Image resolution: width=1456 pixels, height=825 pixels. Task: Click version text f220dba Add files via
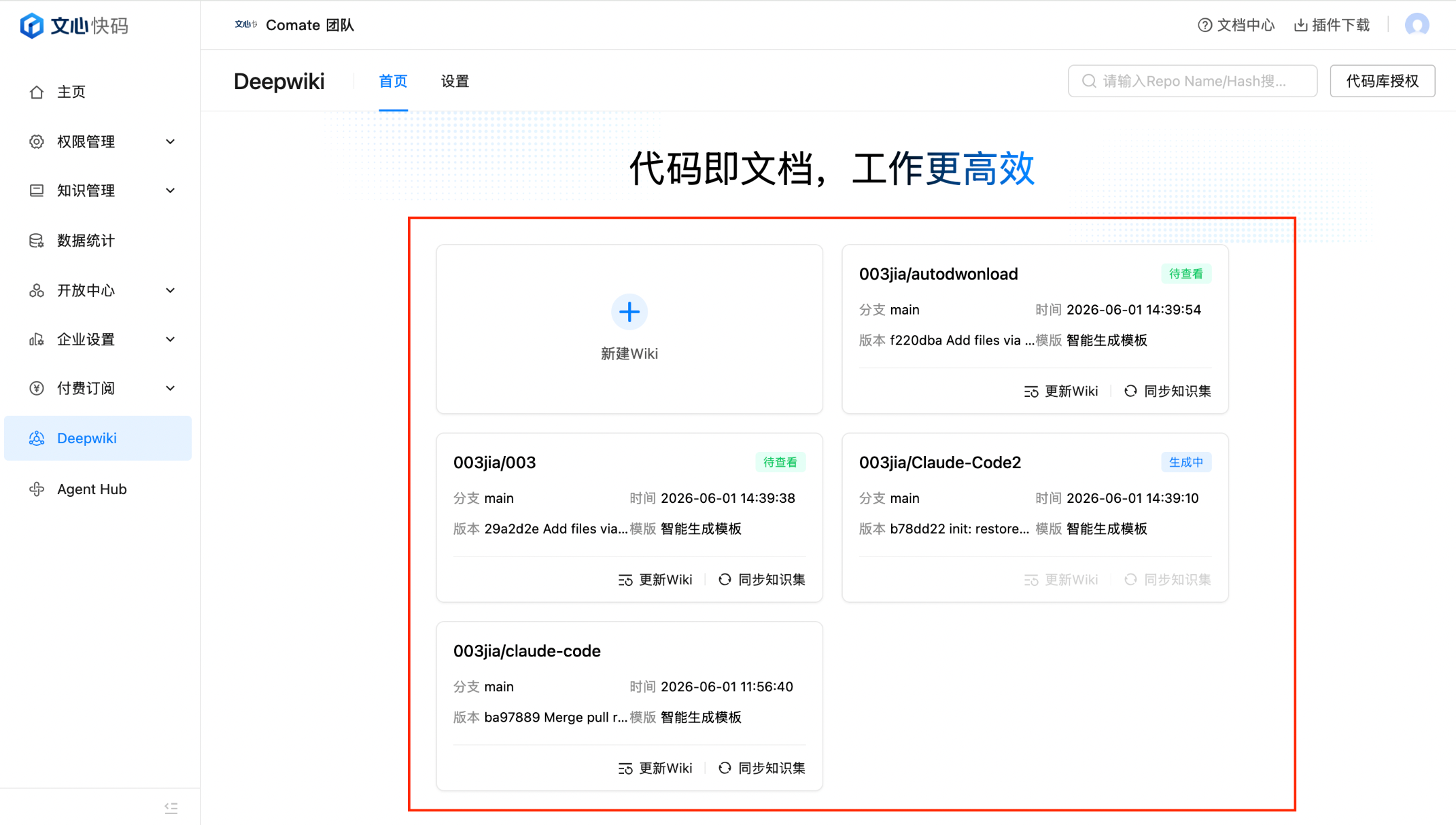962,340
